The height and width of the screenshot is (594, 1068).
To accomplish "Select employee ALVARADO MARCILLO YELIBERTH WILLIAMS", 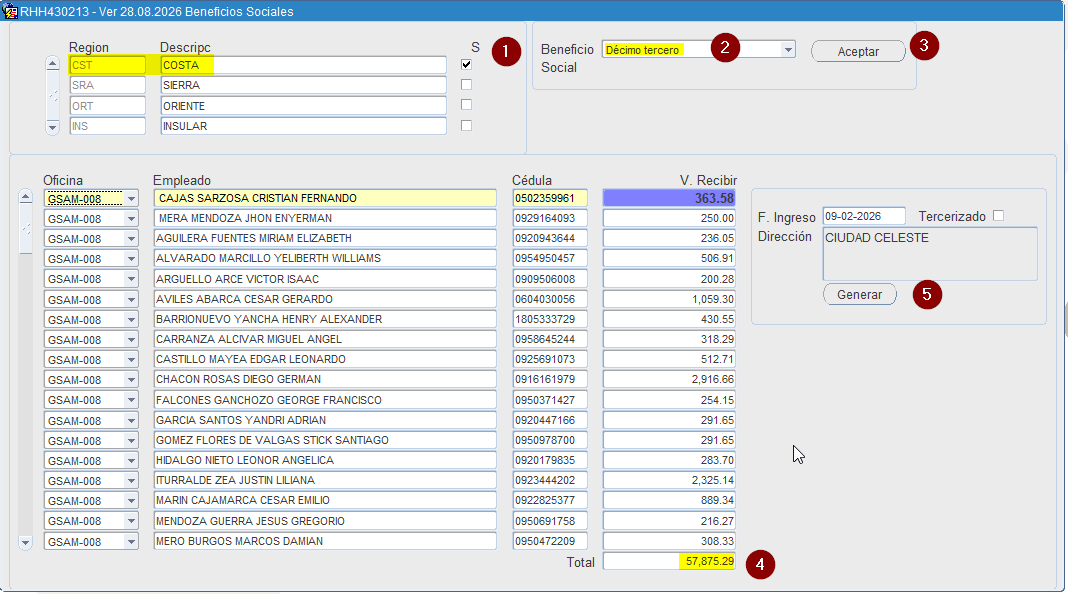I will (x=325, y=259).
